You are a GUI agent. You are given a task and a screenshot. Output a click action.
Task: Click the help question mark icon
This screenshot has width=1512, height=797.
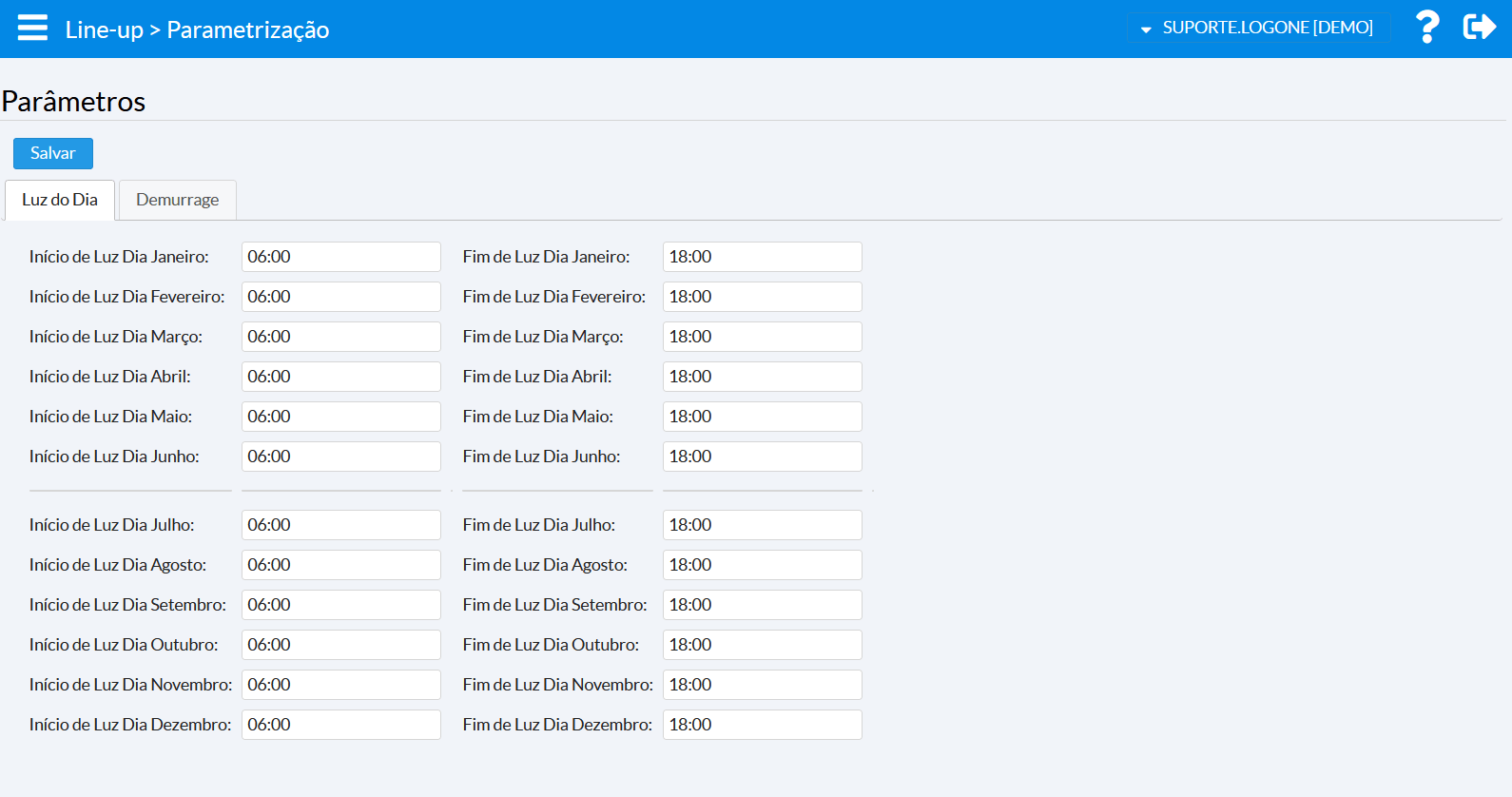[1426, 28]
